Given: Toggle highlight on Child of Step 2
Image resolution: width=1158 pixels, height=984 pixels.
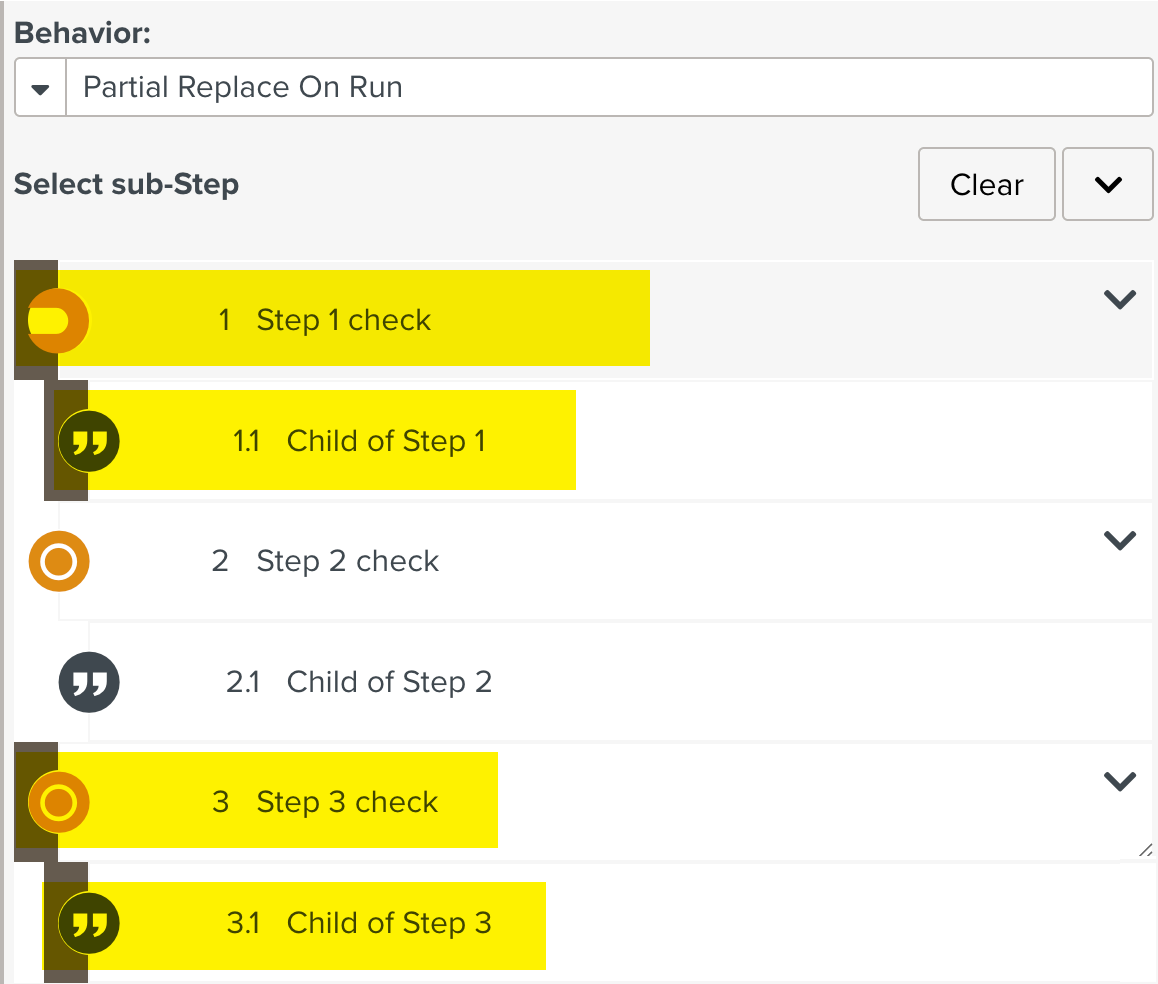Looking at the screenshot, I should point(389,681).
